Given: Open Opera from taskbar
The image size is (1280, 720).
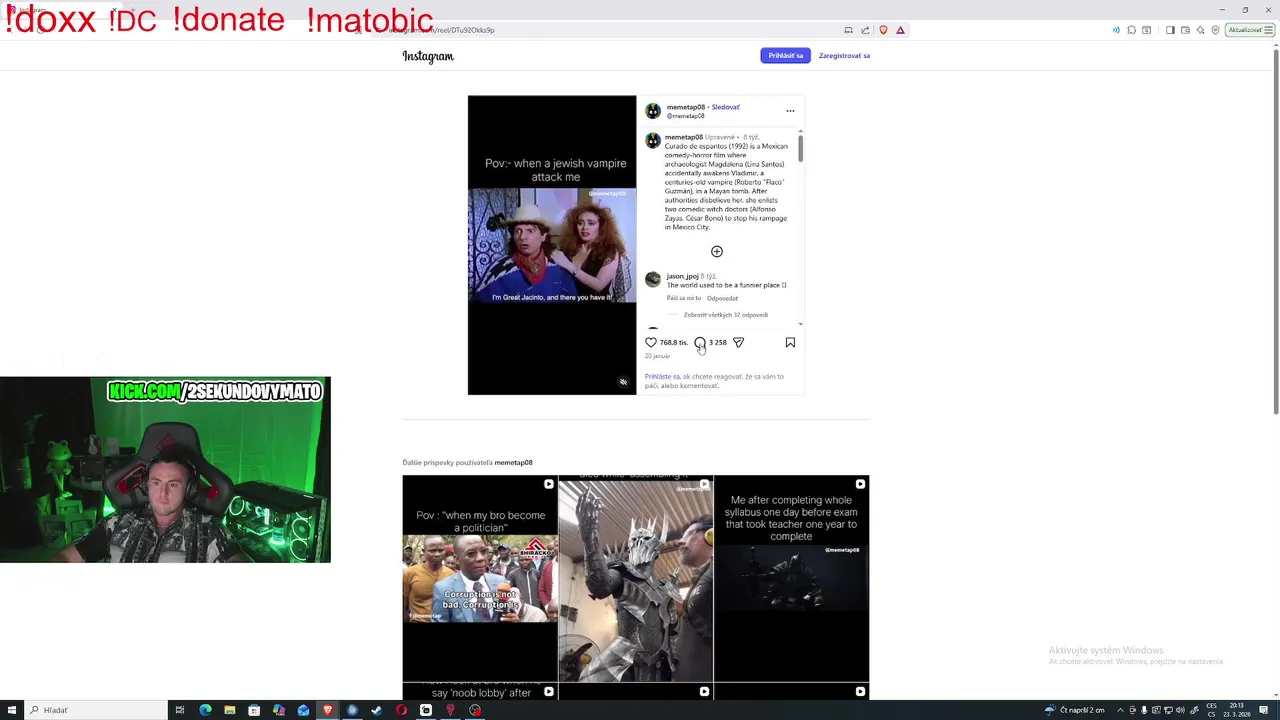Looking at the screenshot, I should 401,710.
